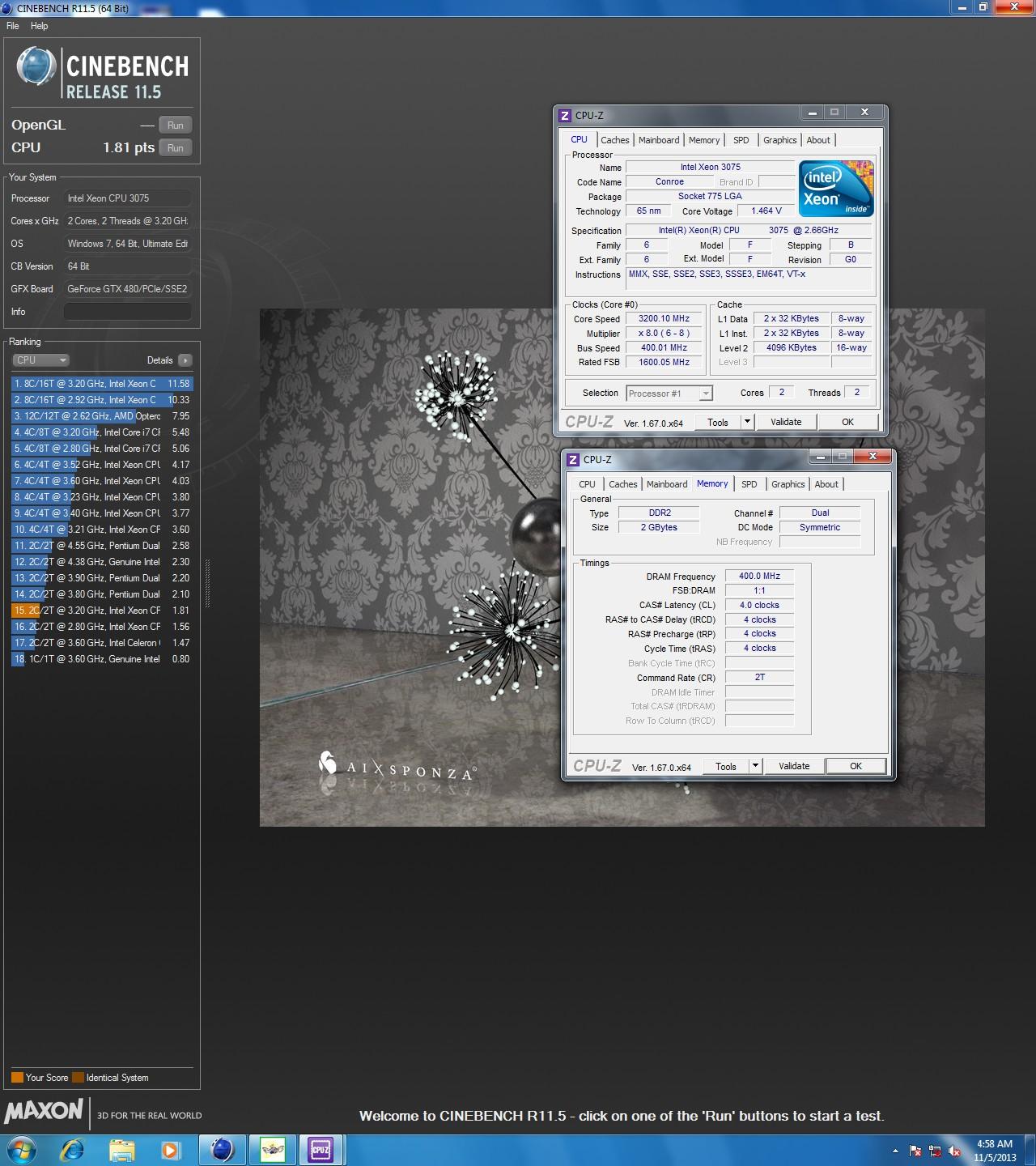The height and width of the screenshot is (1166, 1036).
Task: Click the volume icon in system tray
Action: 954,1151
